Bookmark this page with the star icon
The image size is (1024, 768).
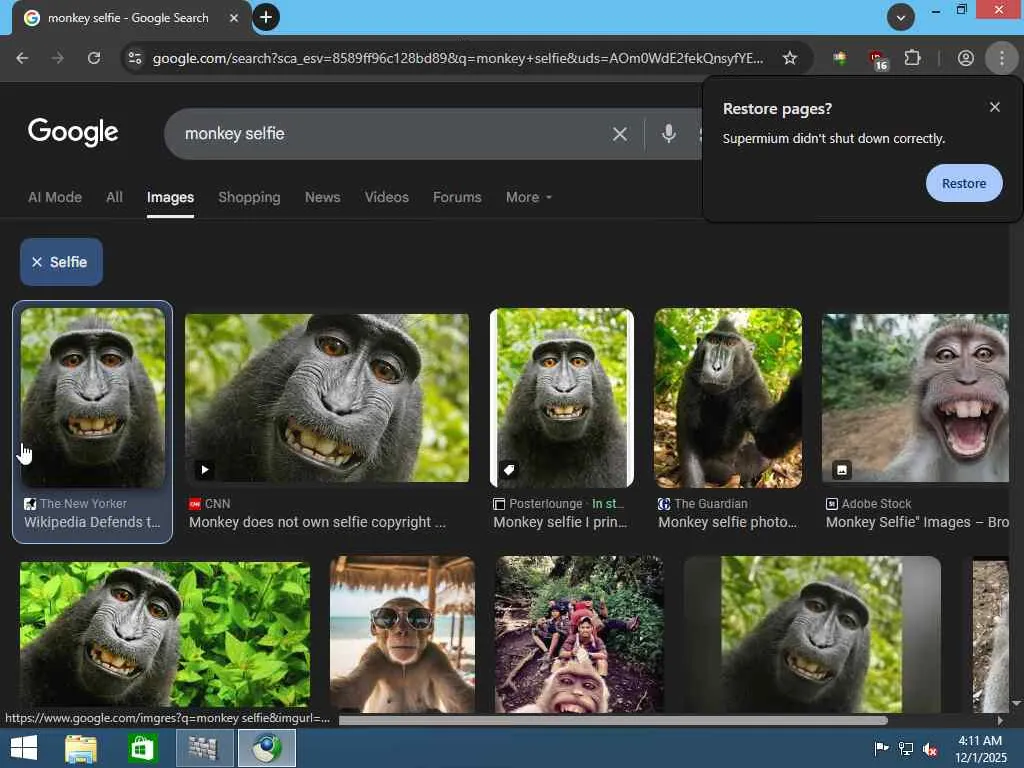click(790, 58)
